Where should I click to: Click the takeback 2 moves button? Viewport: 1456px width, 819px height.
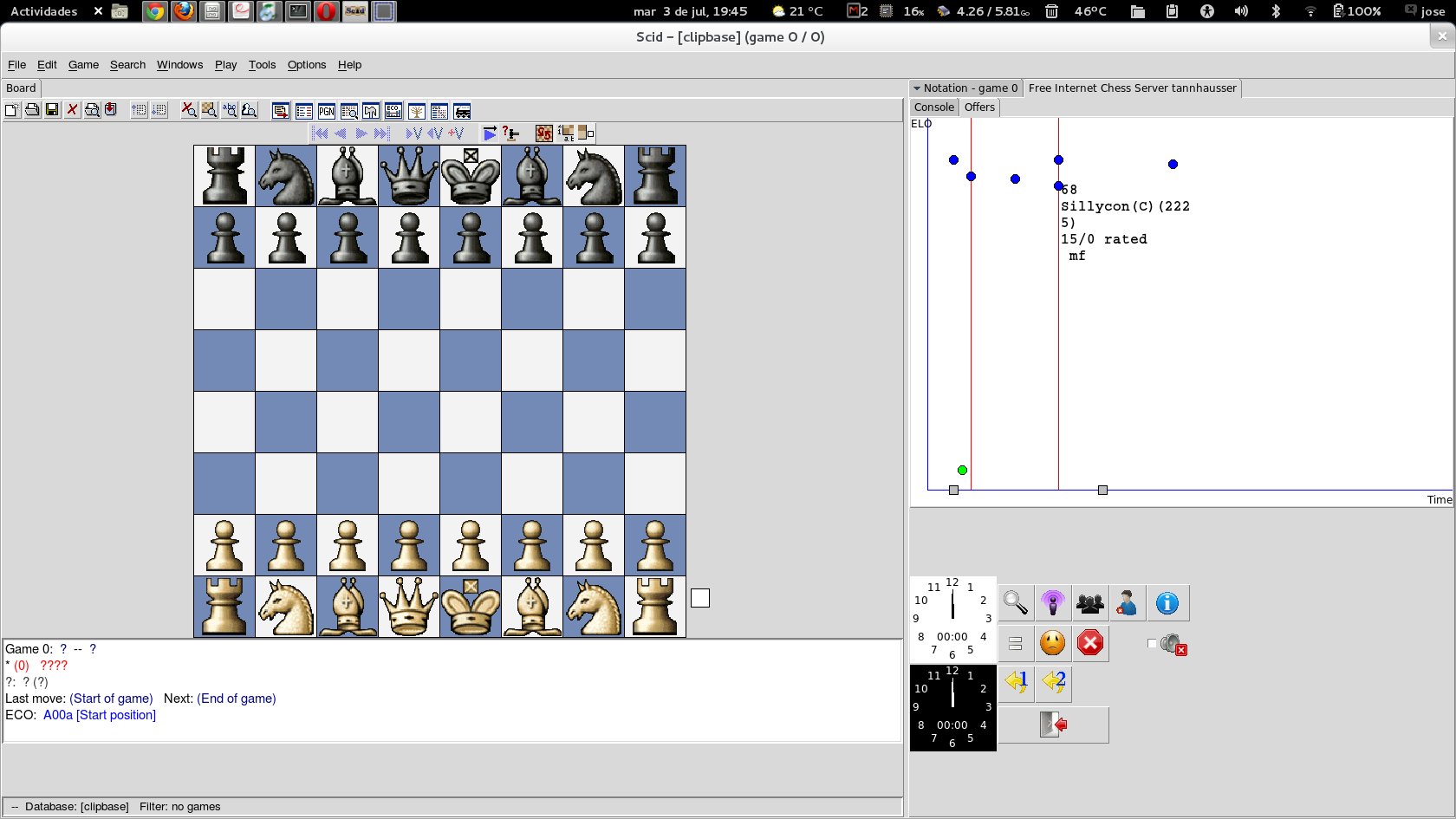[1053, 683]
